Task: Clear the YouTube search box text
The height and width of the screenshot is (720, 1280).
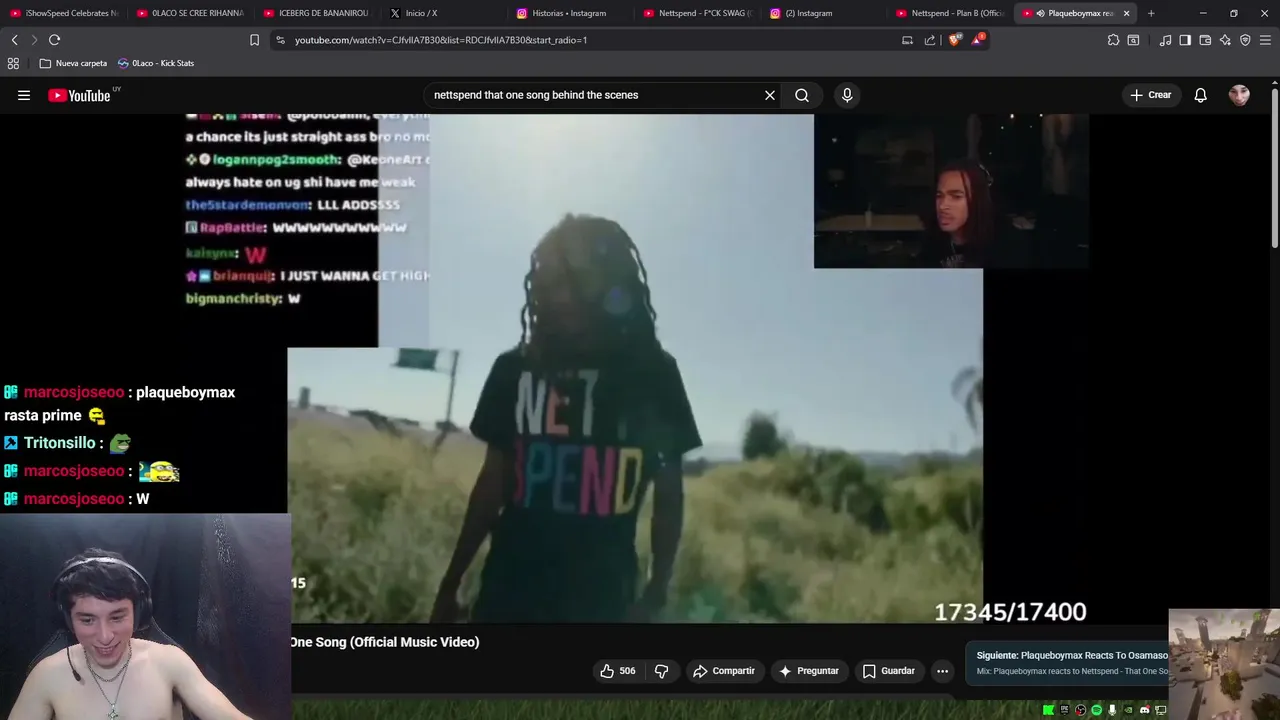Action: 770,95
